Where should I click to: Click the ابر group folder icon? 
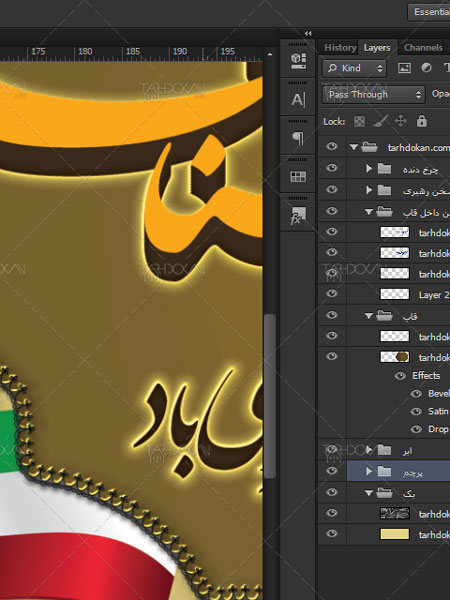(x=384, y=450)
